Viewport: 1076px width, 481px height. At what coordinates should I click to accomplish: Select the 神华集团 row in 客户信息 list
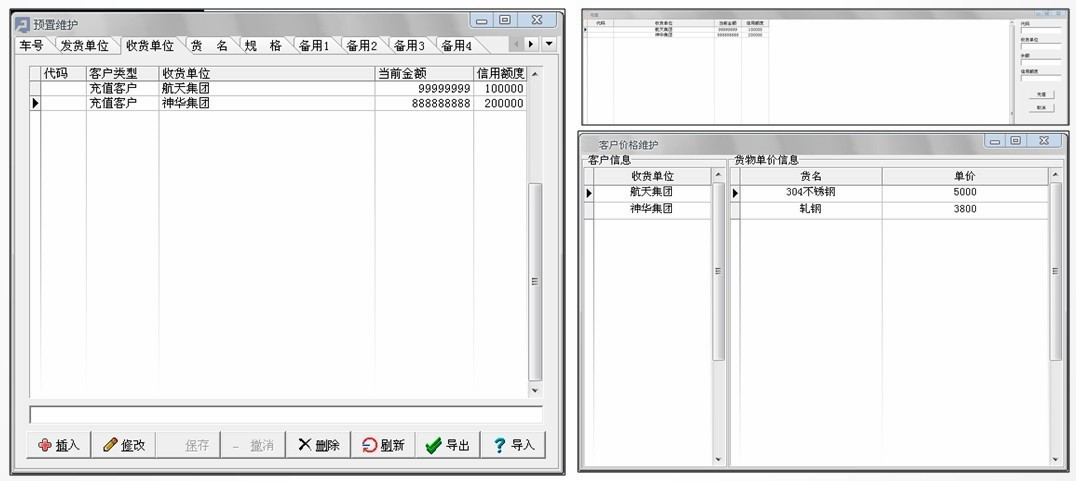tap(651, 210)
